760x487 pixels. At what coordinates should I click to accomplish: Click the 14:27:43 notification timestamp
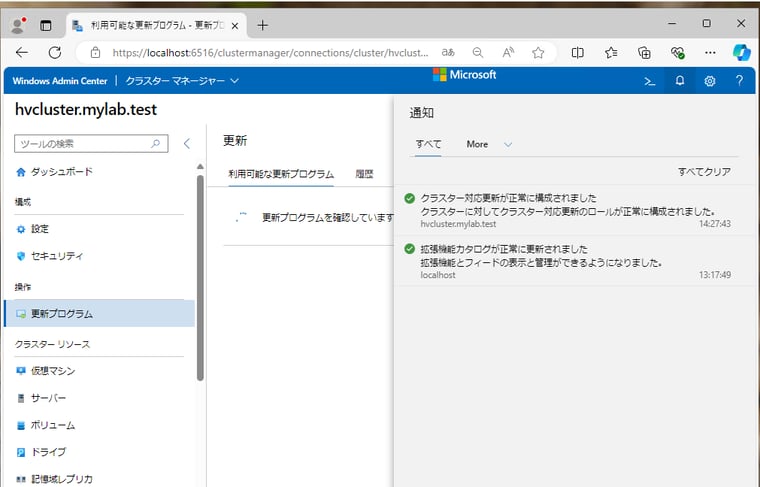[715, 224]
